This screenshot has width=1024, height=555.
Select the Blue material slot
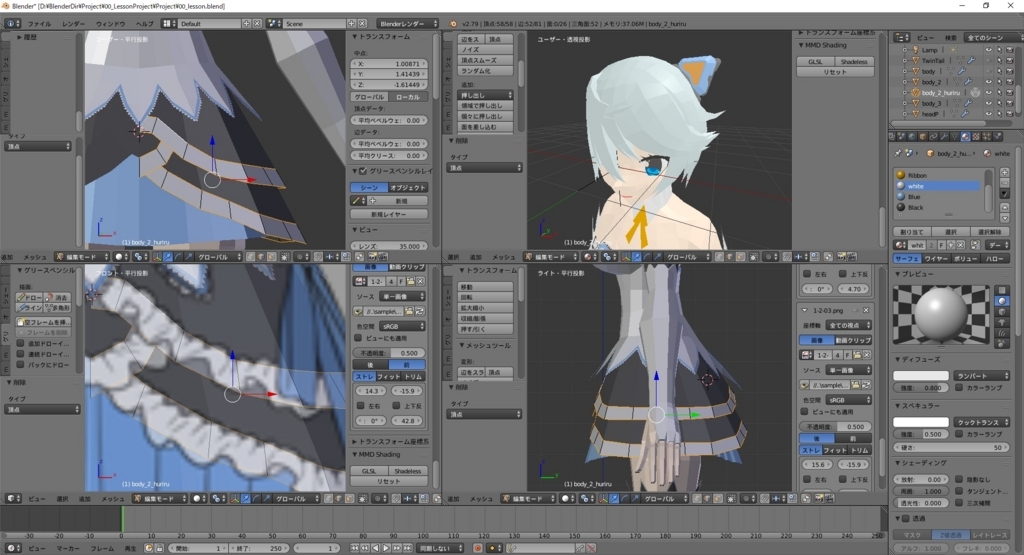click(939, 197)
